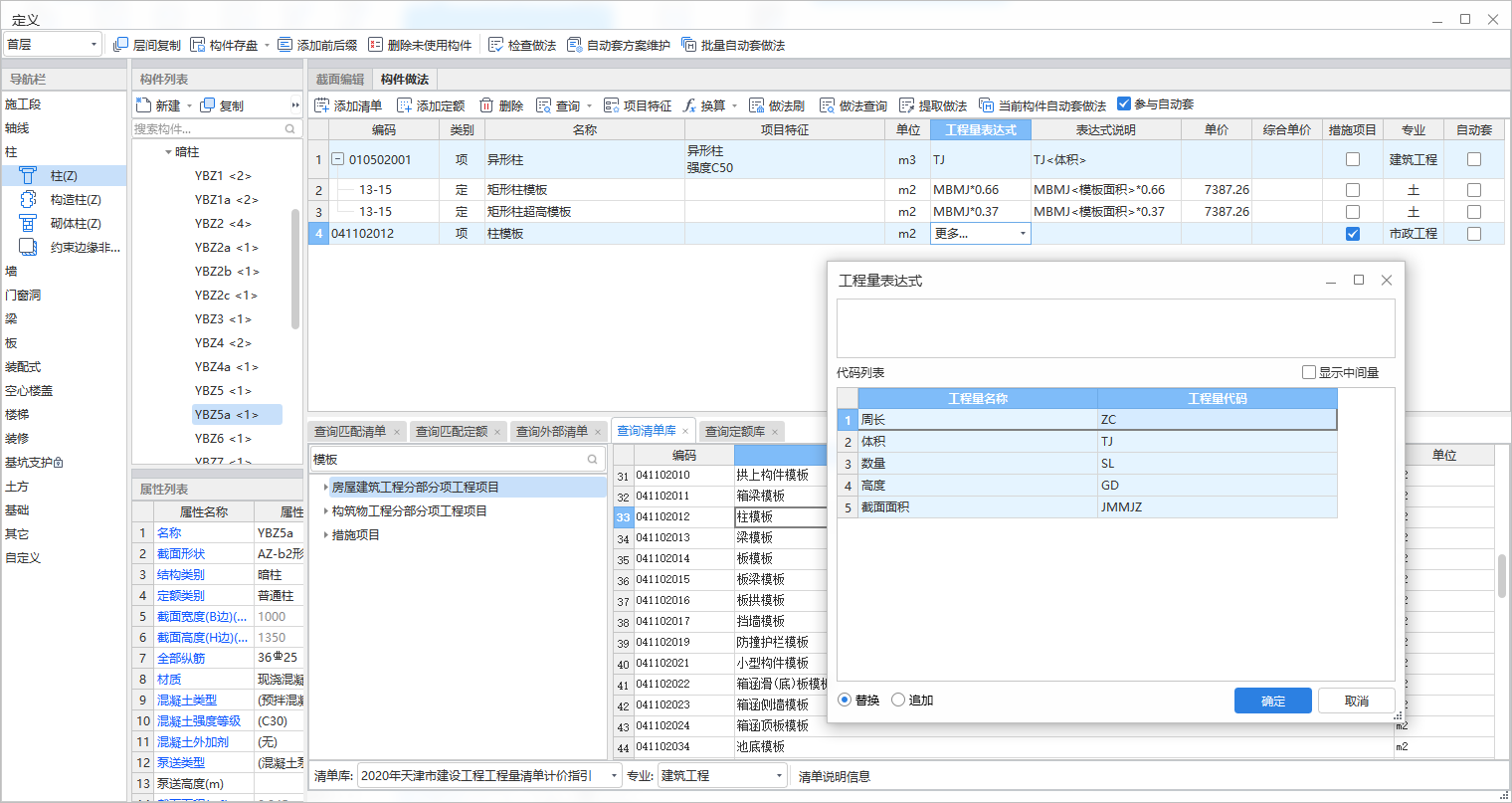Click the 做法查询 icon
The height and width of the screenshot is (803, 1512).
coord(828,105)
